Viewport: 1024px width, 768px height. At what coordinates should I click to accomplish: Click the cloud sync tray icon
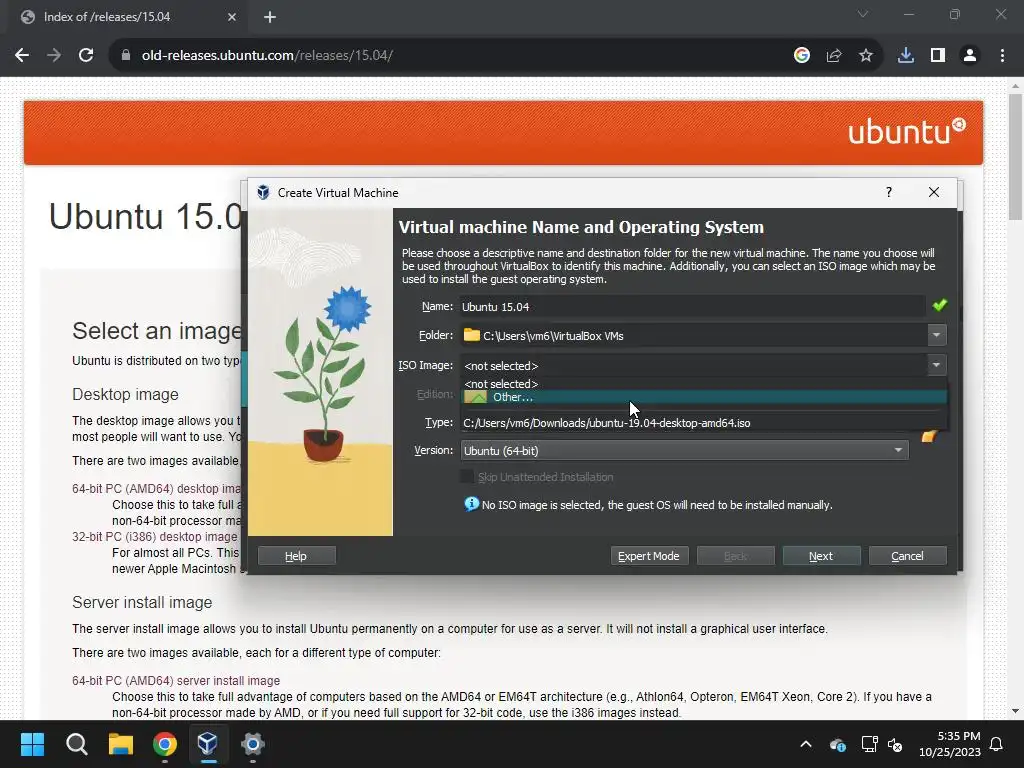pyautogui.click(x=837, y=744)
